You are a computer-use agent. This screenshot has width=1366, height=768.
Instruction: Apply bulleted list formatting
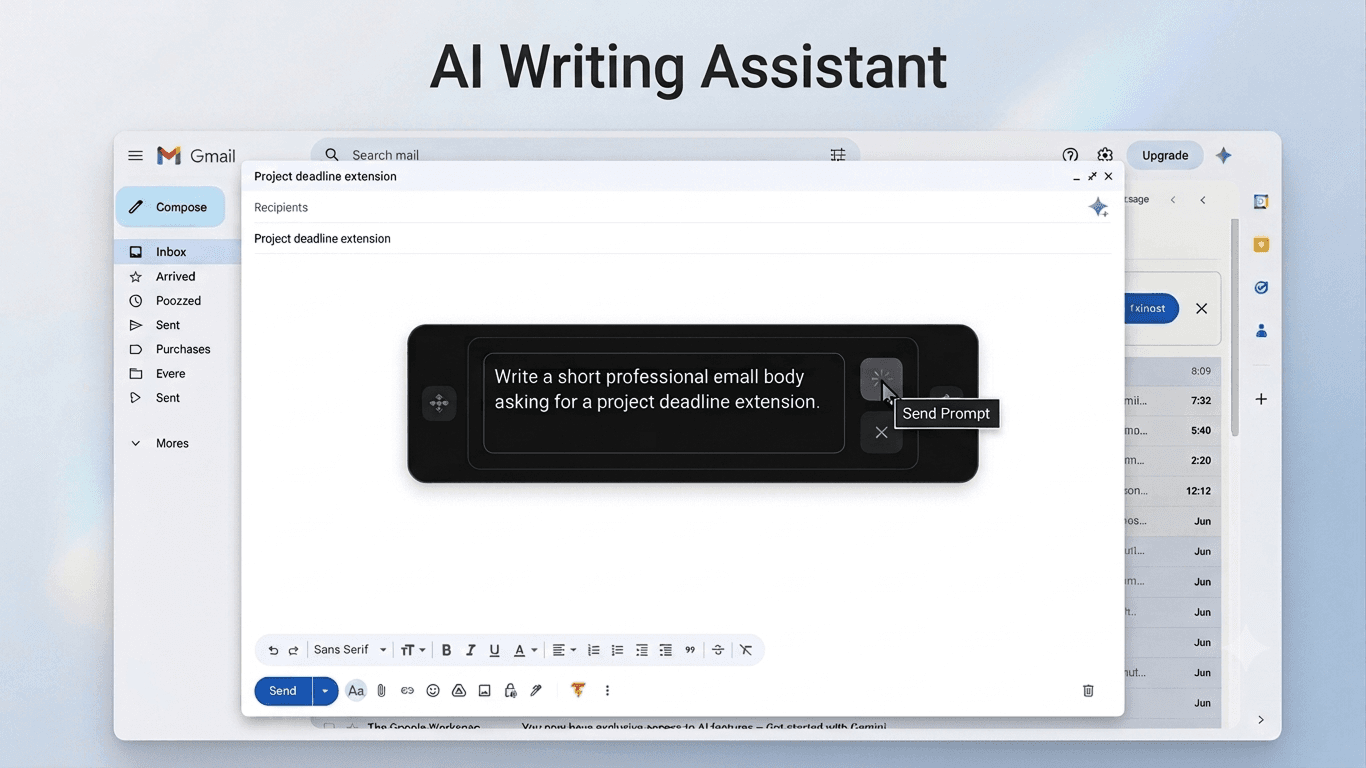(617, 650)
